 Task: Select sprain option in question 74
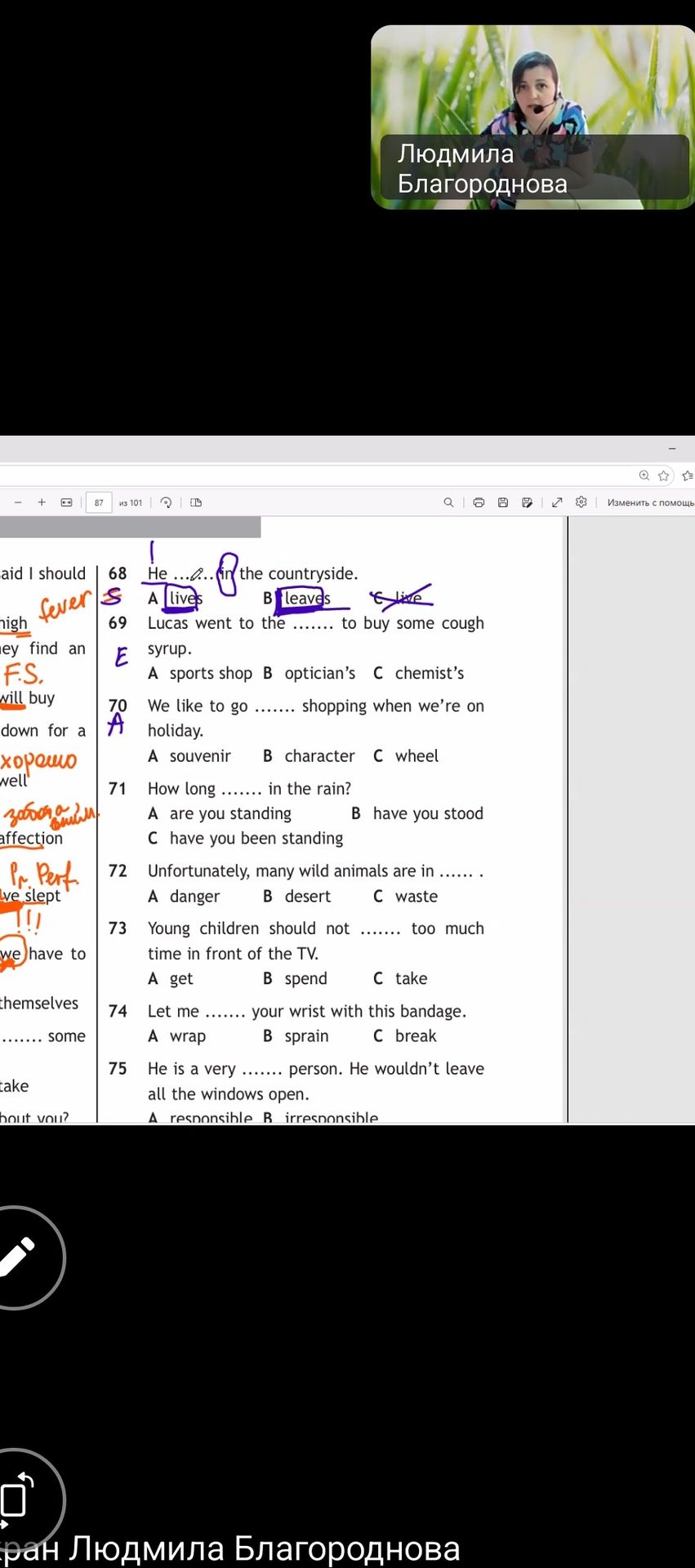(x=296, y=1036)
